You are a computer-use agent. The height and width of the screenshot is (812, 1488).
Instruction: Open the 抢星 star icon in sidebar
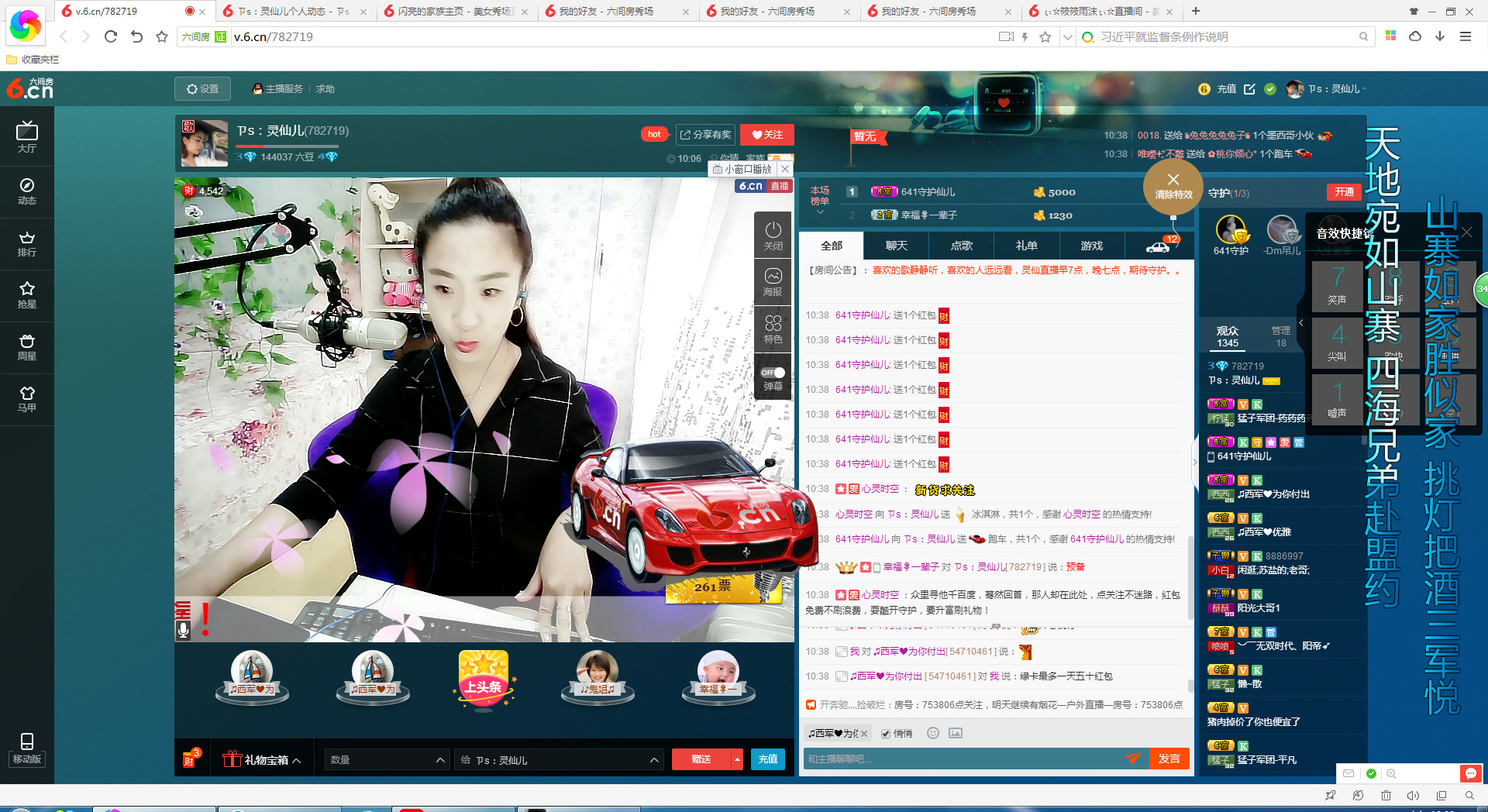coord(26,295)
